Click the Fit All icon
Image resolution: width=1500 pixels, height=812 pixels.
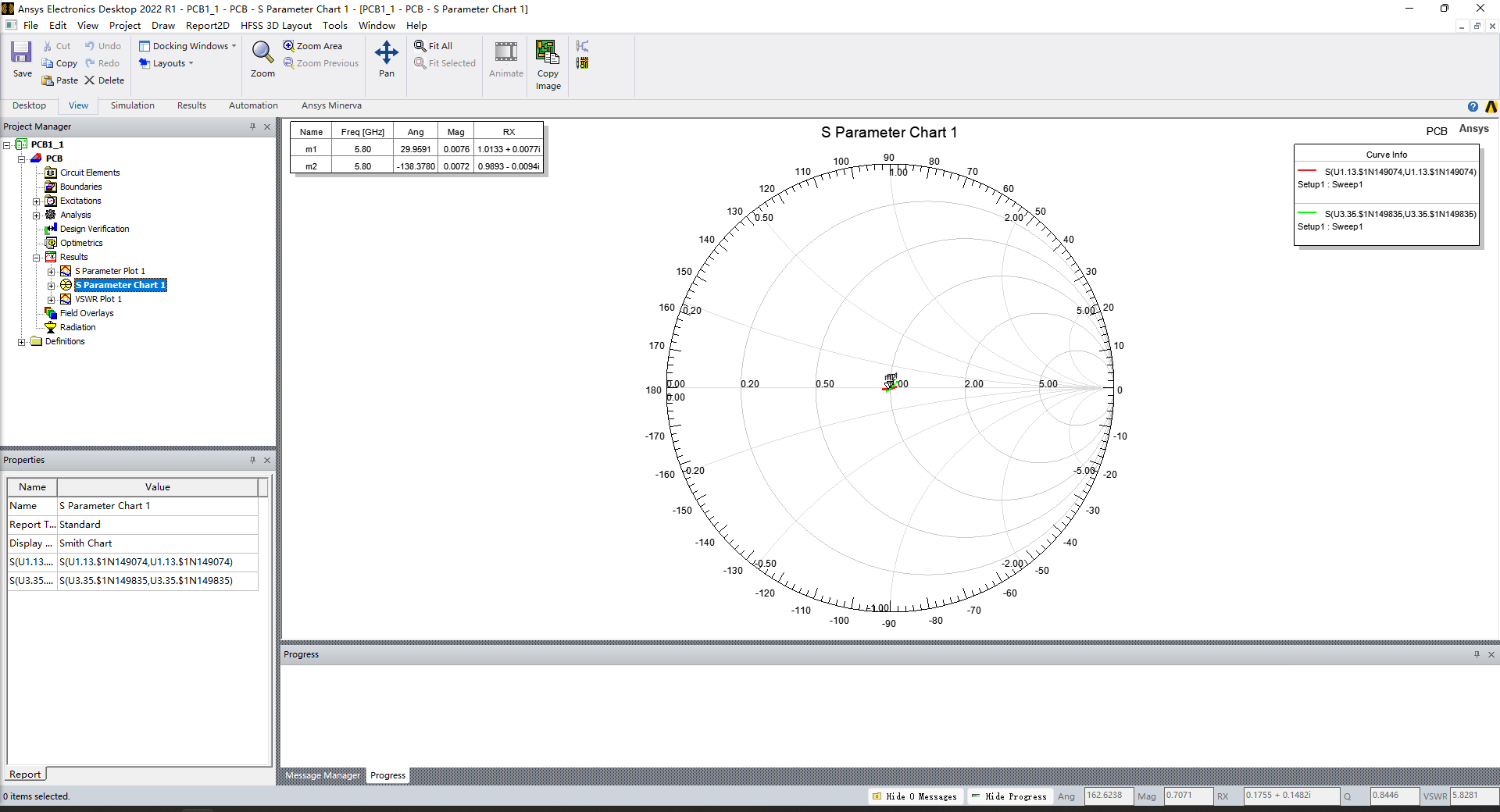pos(420,46)
